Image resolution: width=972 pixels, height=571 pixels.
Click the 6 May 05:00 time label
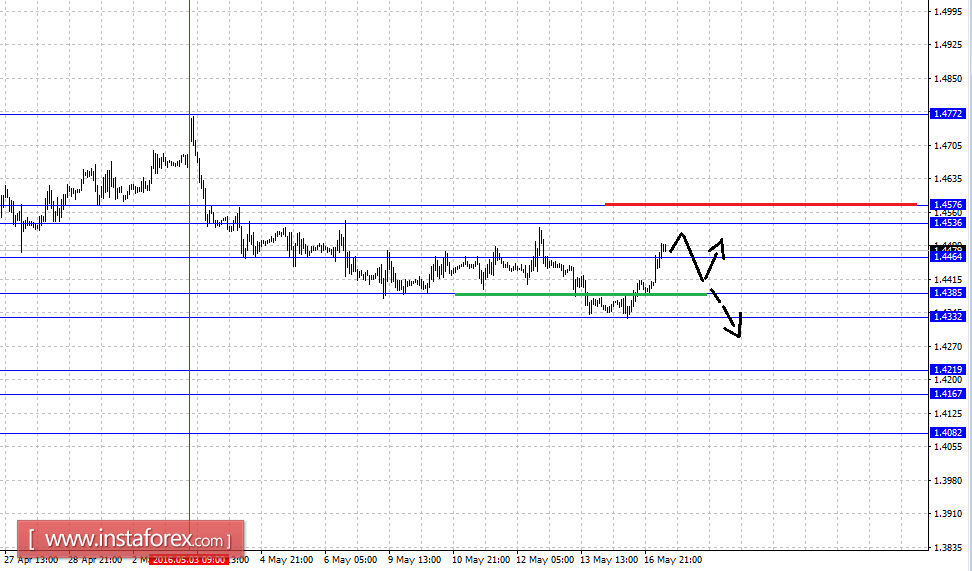pos(350,560)
